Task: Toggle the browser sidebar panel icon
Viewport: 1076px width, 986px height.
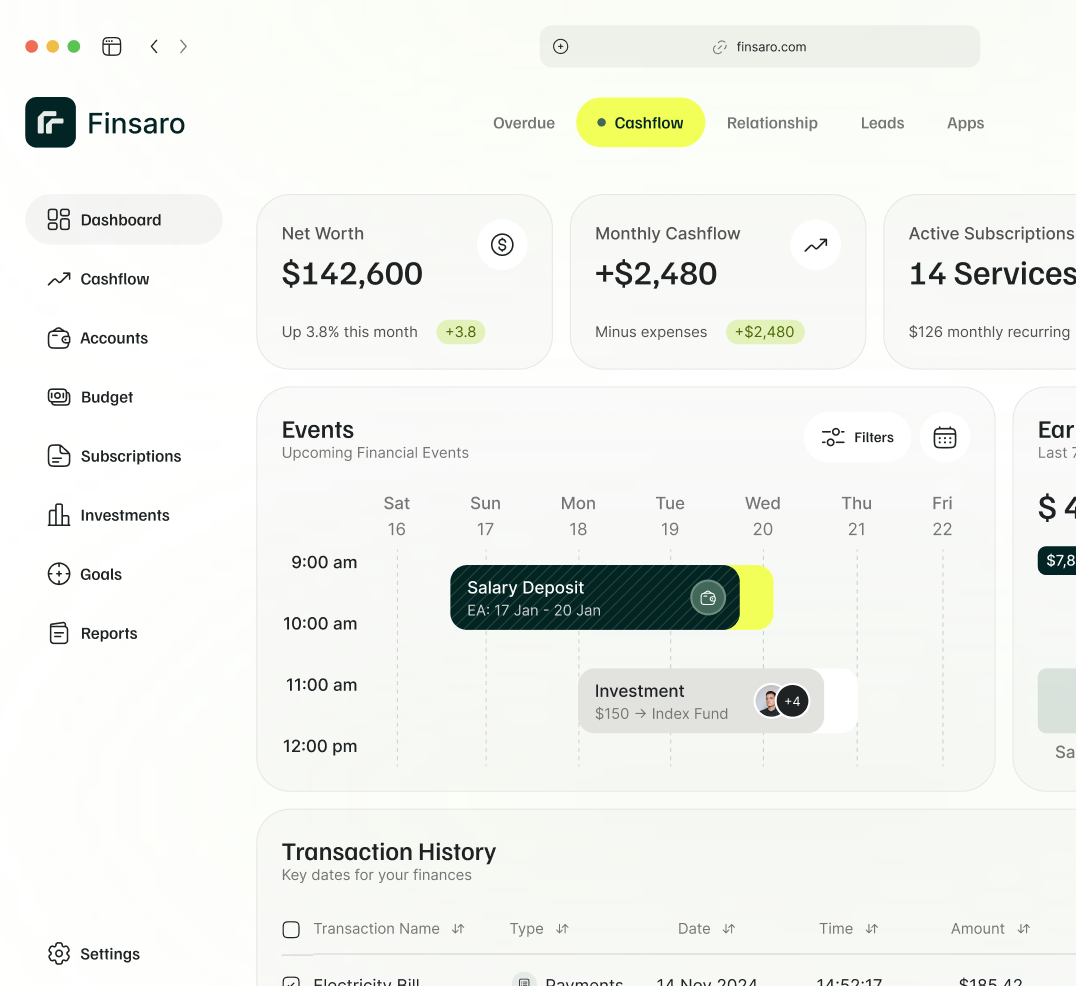Action: click(111, 47)
